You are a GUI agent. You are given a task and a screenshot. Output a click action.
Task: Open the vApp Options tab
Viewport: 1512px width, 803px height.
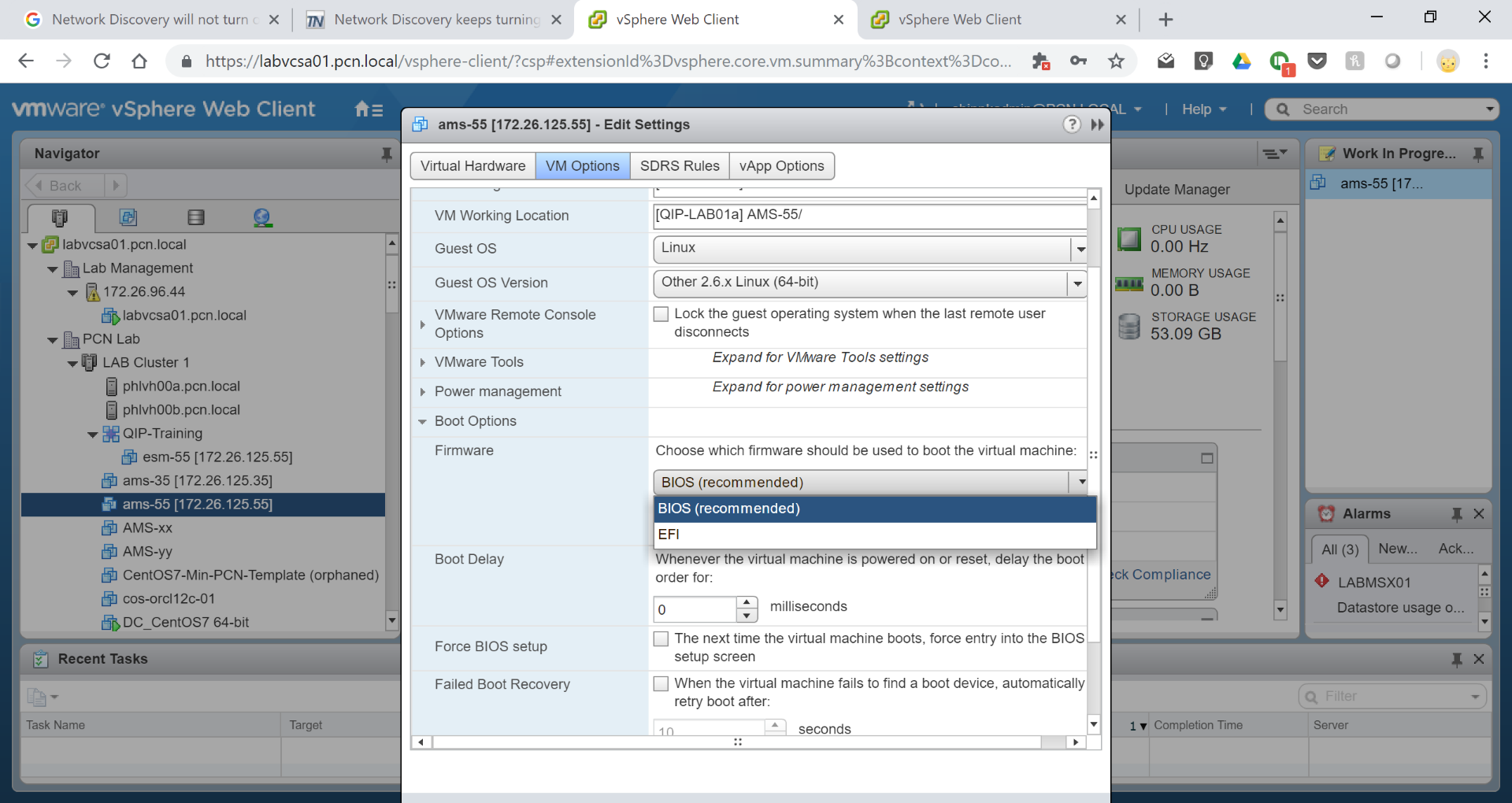coord(781,166)
